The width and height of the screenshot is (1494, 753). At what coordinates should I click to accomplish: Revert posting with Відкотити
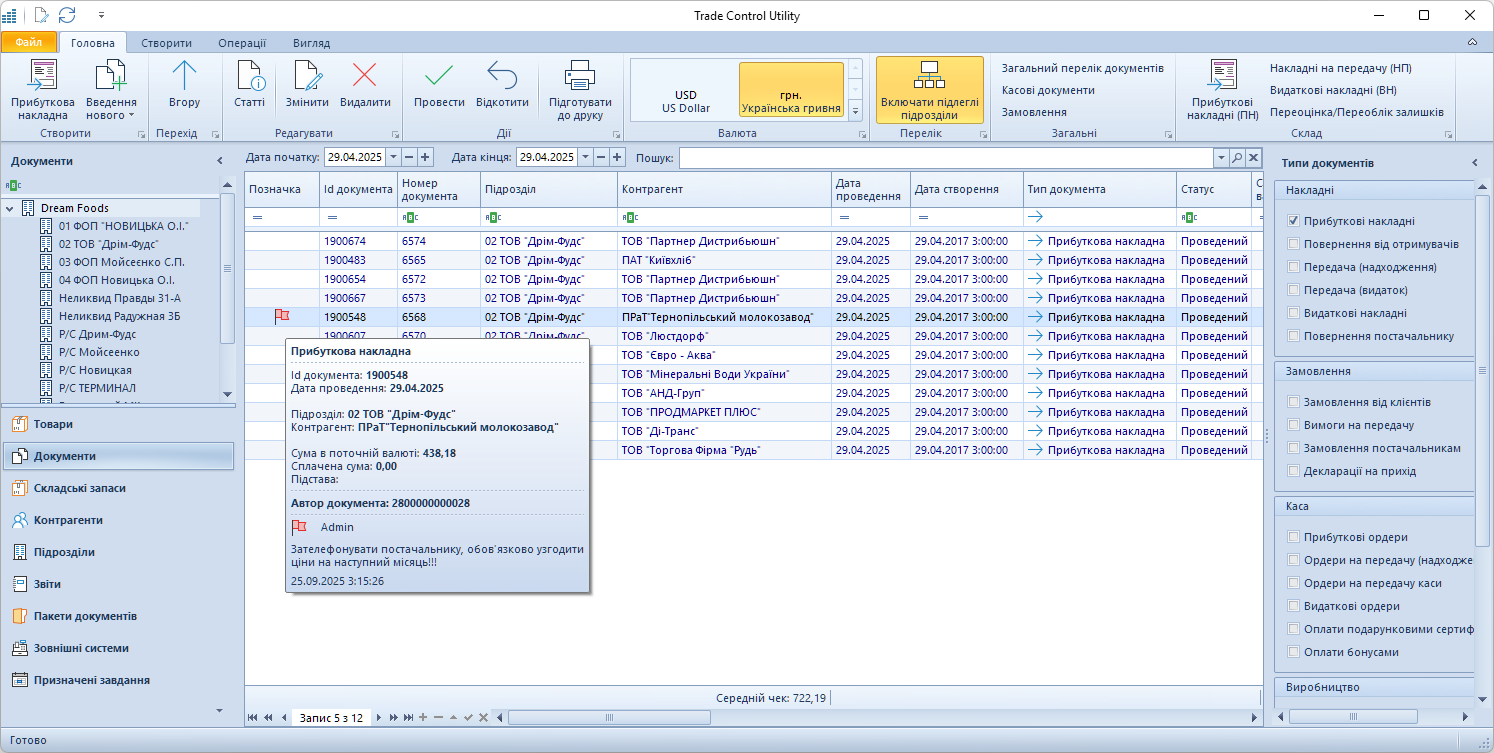tap(502, 85)
